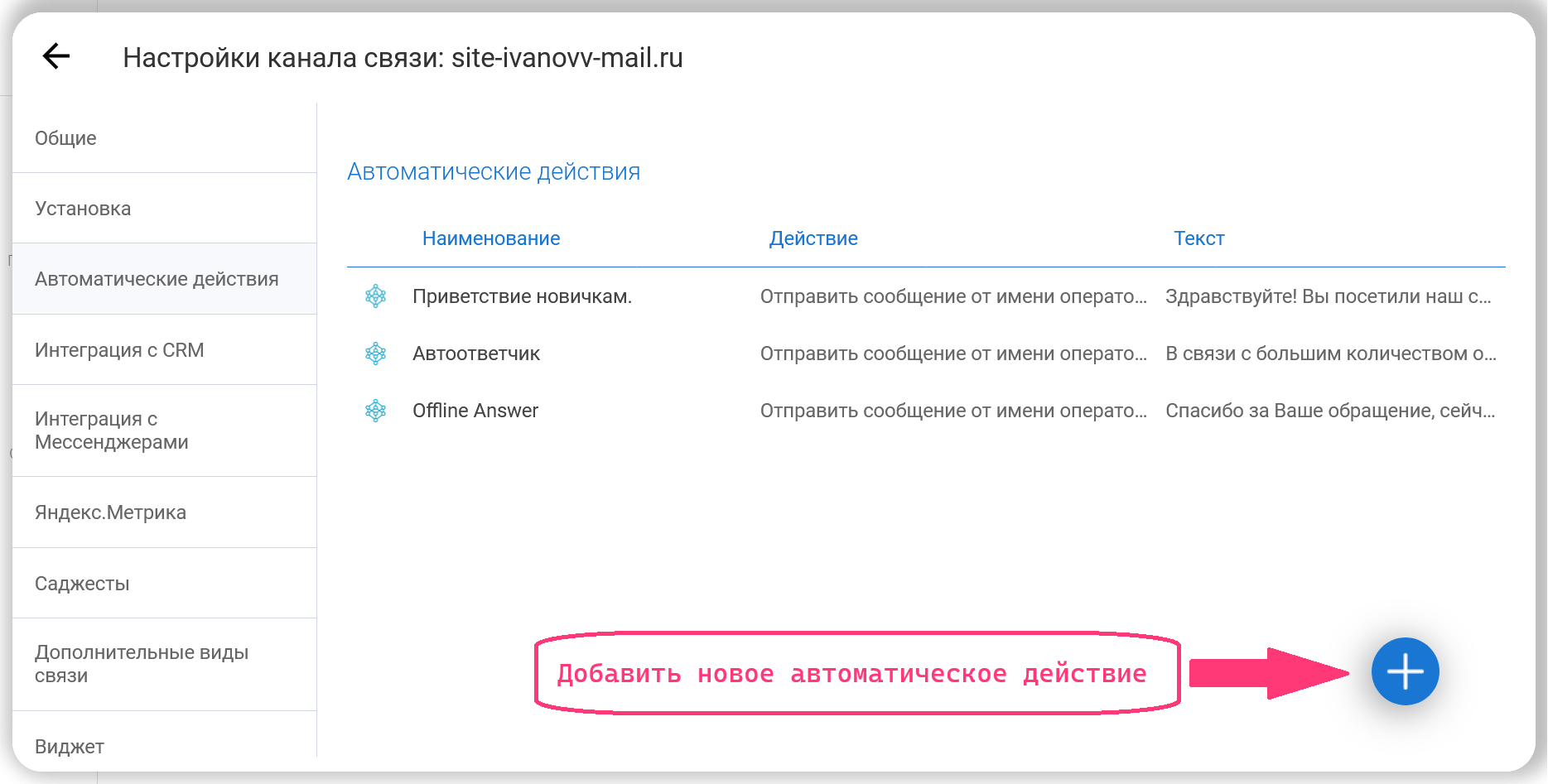
Task: Click the blue plus add-action button
Action: pyautogui.click(x=1405, y=671)
